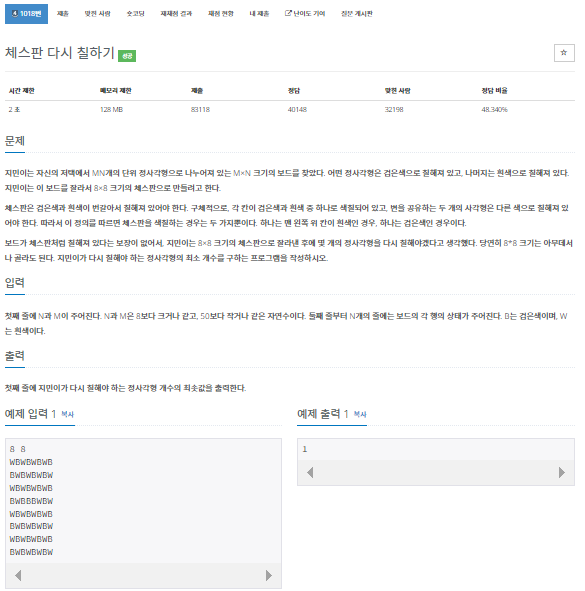Screen dimensions: 585x591
Task: Click the BWBBBWBW row in example input
Action: [31, 501]
